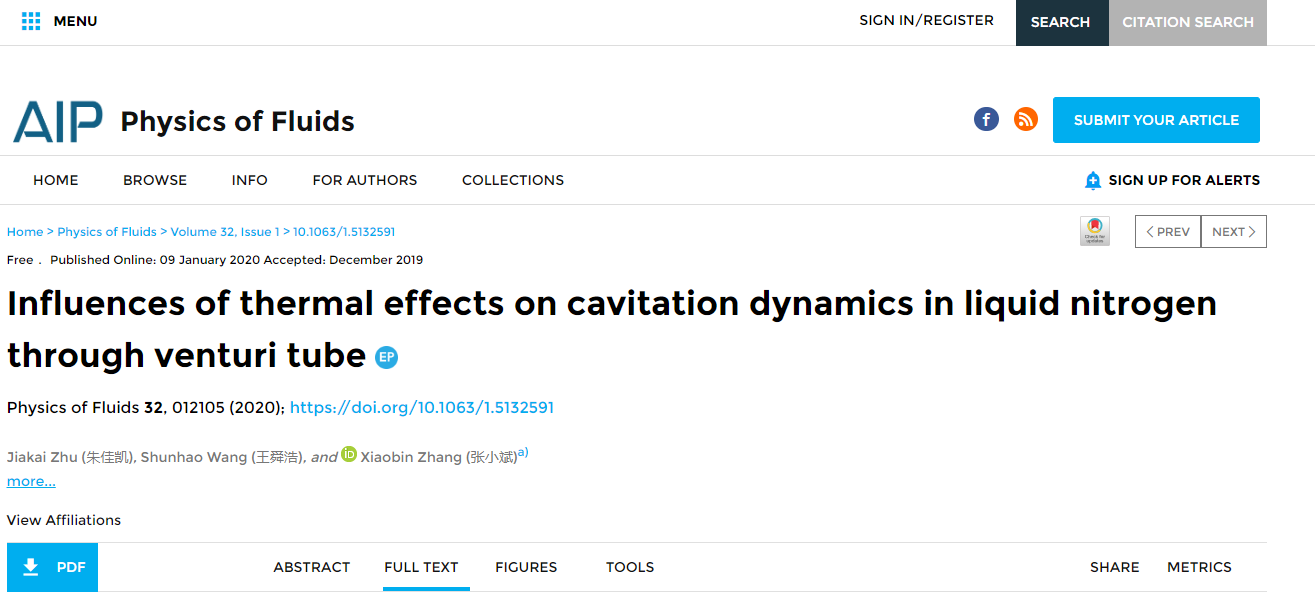Open the Facebook icon link
The width and height of the screenshot is (1315, 595).
pos(986,120)
